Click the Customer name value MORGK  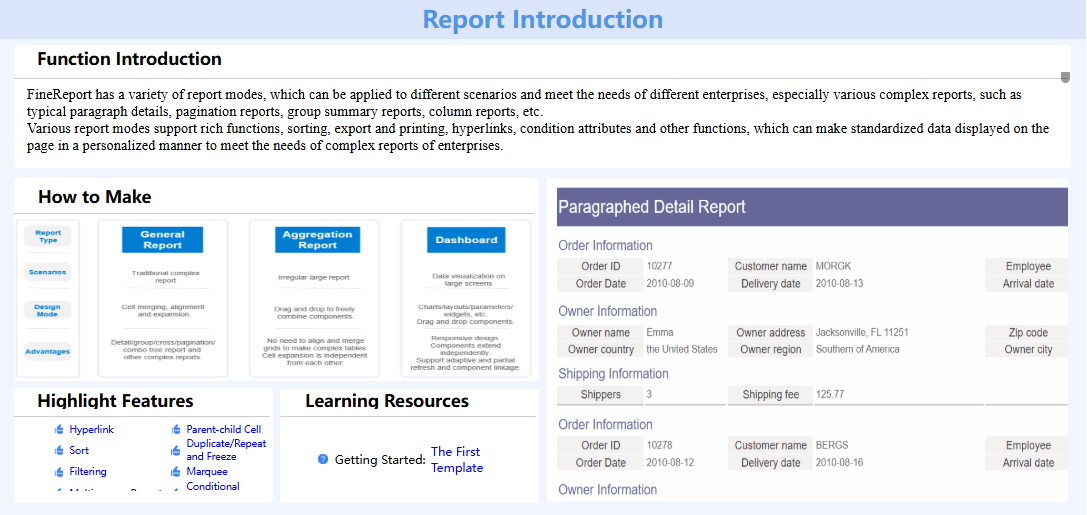833,267
